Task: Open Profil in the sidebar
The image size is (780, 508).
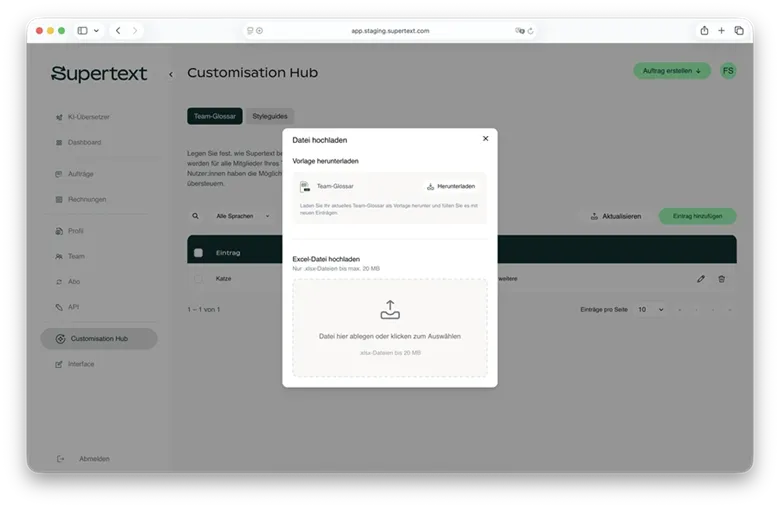Action: point(70,231)
